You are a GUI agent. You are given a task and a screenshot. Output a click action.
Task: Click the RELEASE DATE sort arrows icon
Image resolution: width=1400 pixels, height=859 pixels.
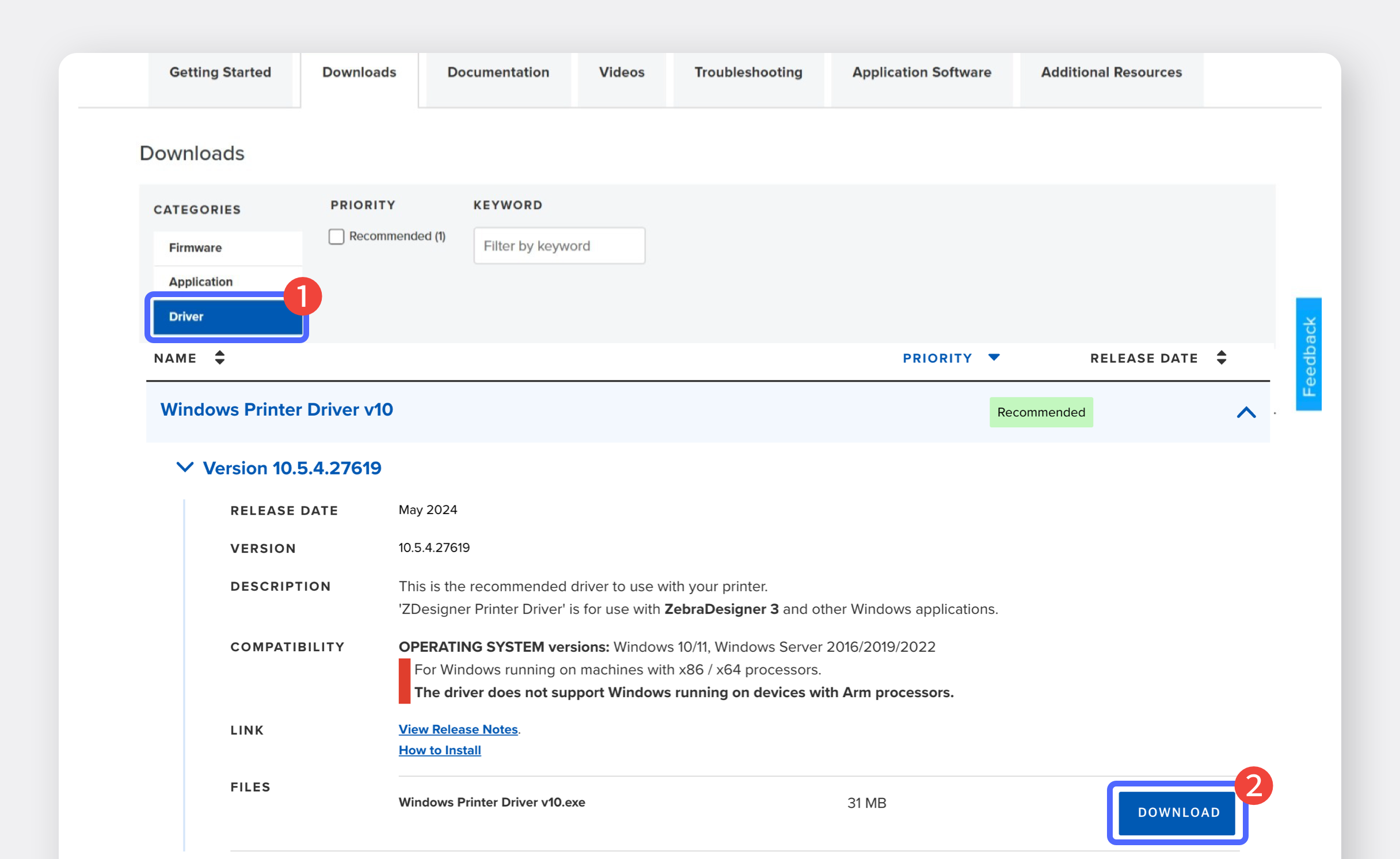(x=1221, y=358)
